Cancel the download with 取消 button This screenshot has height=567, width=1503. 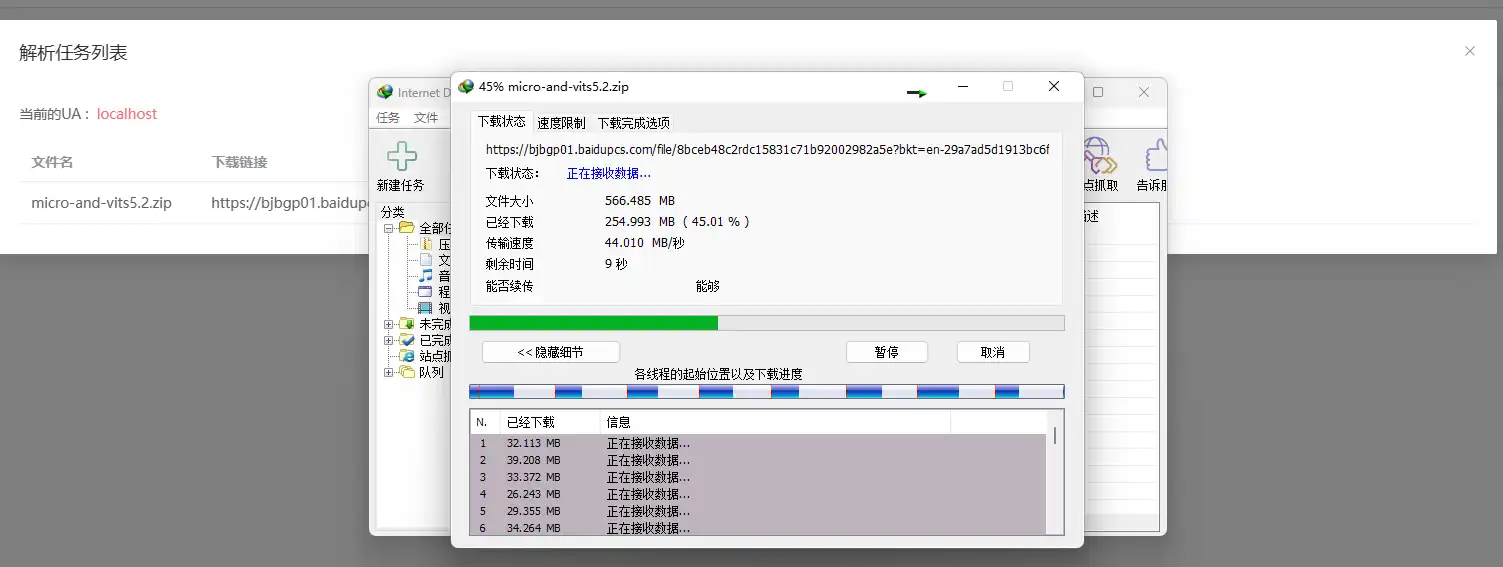tap(992, 352)
